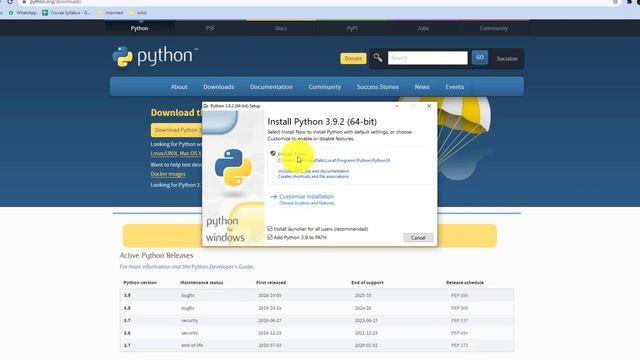Open the Linux/UNIX download link
Viewport: 640px width, 360px height.
coord(164,153)
